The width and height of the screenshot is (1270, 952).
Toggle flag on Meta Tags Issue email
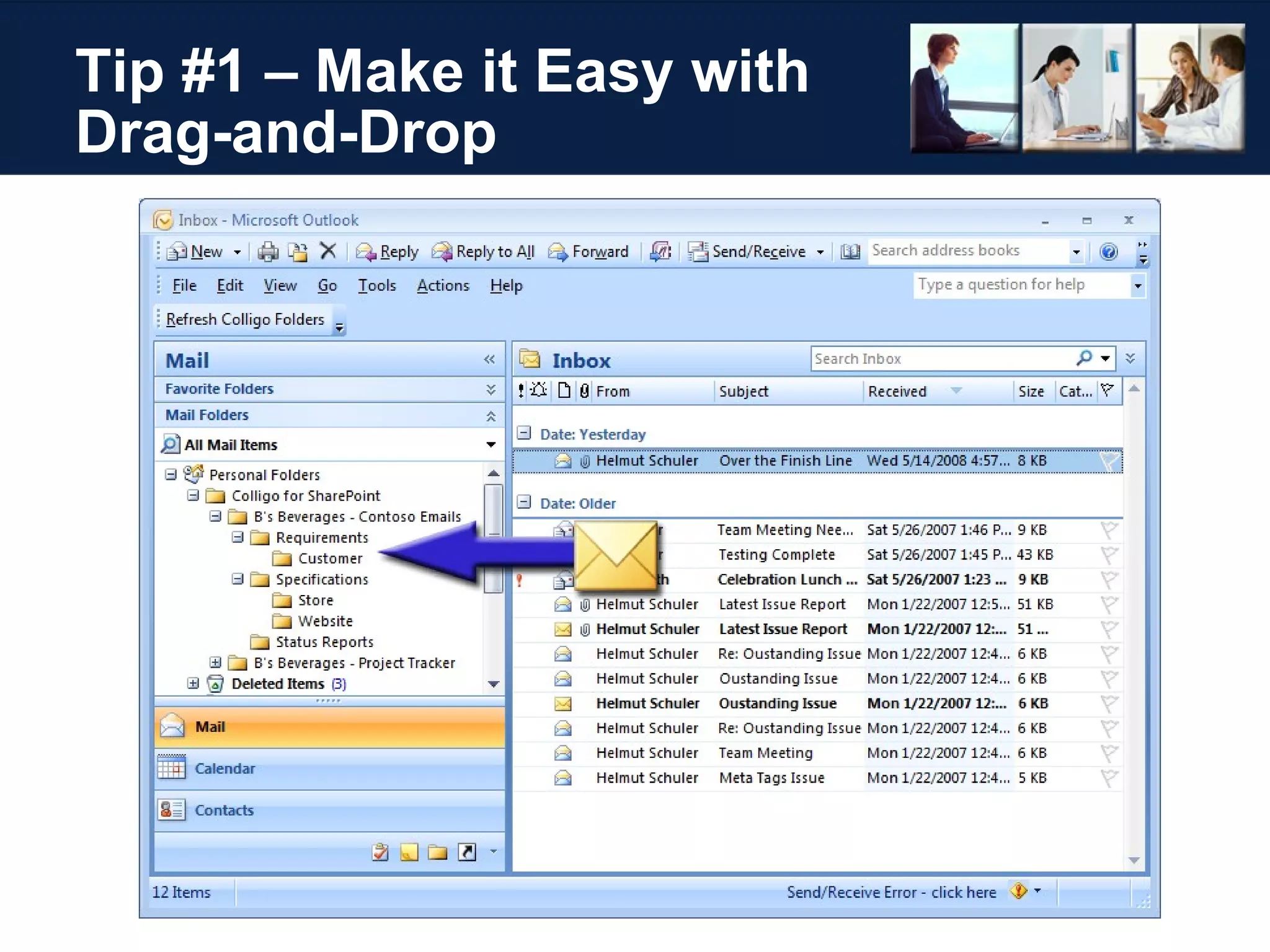pos(1108,778)
